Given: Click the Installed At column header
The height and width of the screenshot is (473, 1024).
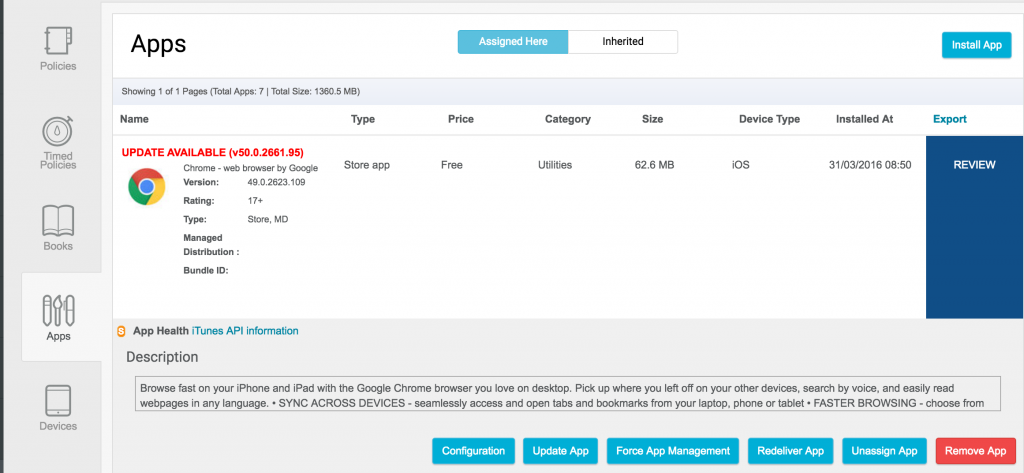Looking at the screenshot, I should [865, 119].
